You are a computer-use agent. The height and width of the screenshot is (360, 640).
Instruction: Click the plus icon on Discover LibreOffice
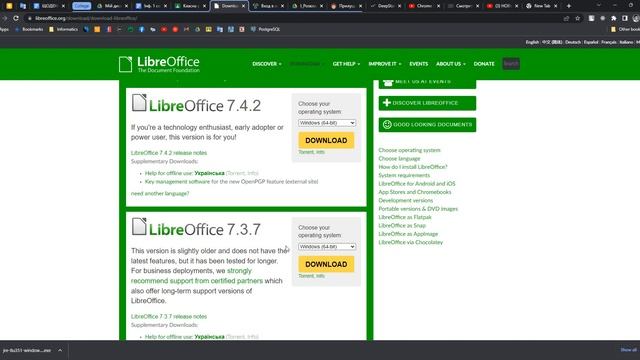(387, 103)
